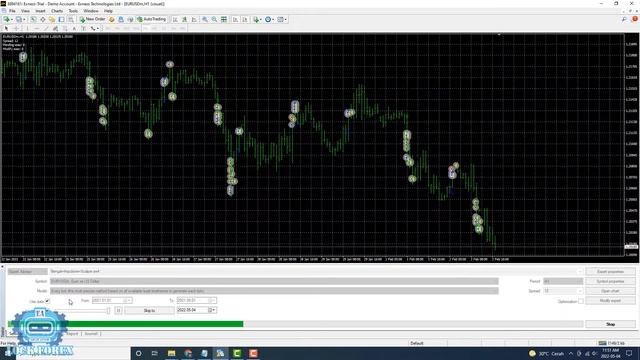
Task: Open the From date picker
Action: (x=112, y=300)
